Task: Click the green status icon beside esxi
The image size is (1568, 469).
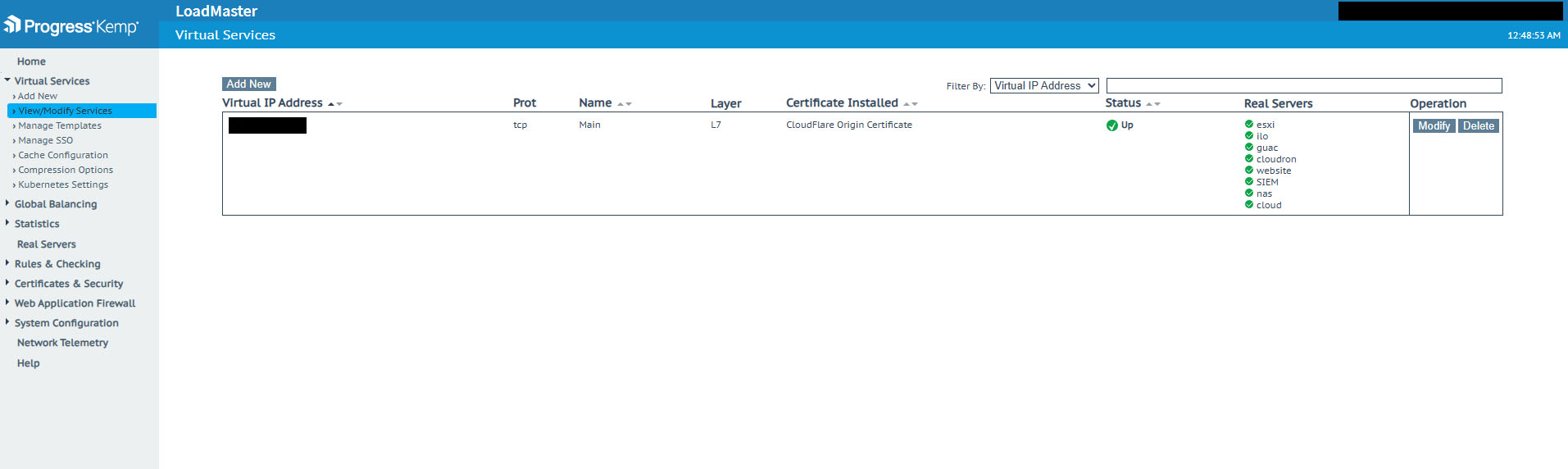Action: (1249, 125)
